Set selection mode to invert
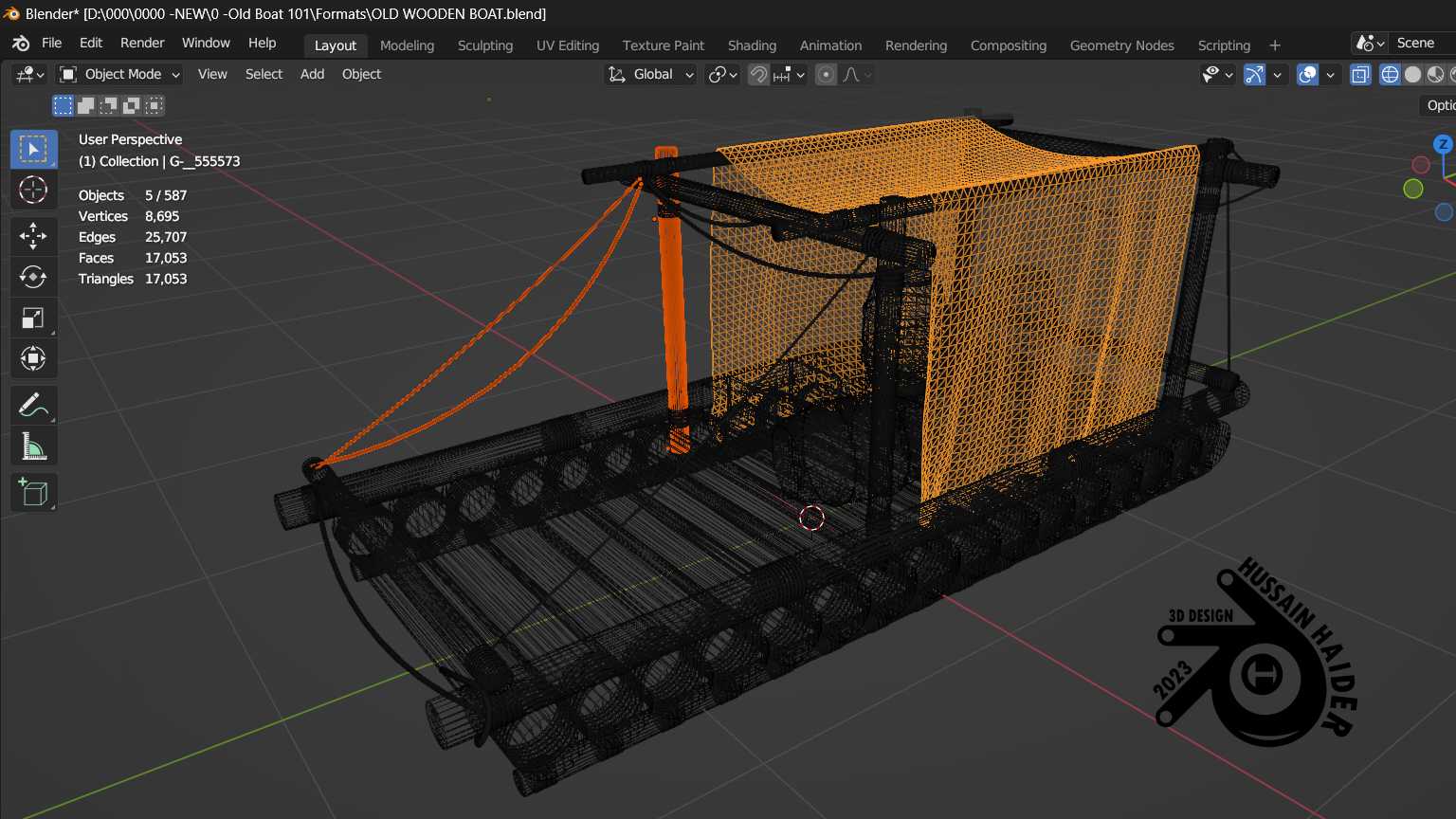Image resolution: width=1456 pixels, height=819 pixels. point(131,105)
